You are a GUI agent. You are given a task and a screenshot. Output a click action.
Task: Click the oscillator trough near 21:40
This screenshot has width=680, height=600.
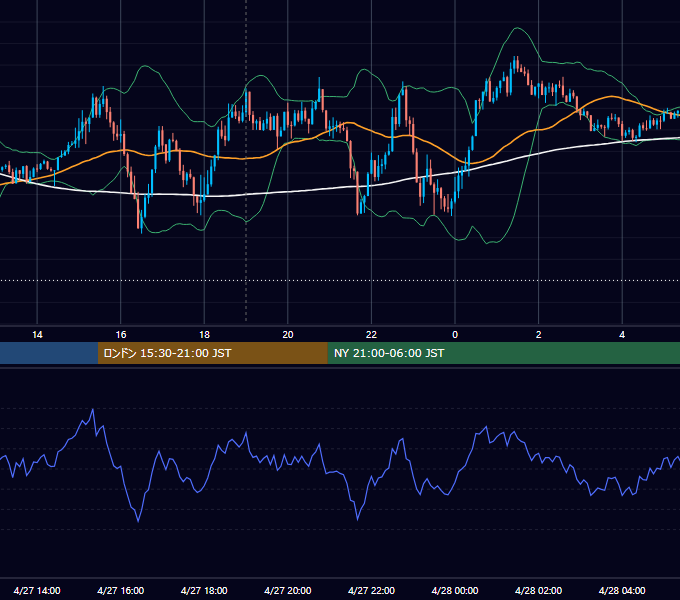[x=358, y=519]
